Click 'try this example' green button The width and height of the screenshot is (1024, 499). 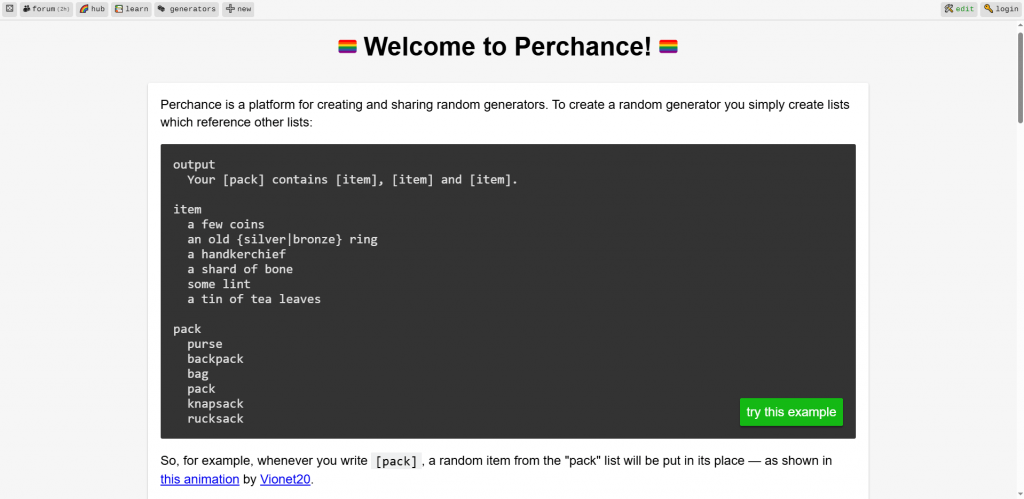coord(791,412)
